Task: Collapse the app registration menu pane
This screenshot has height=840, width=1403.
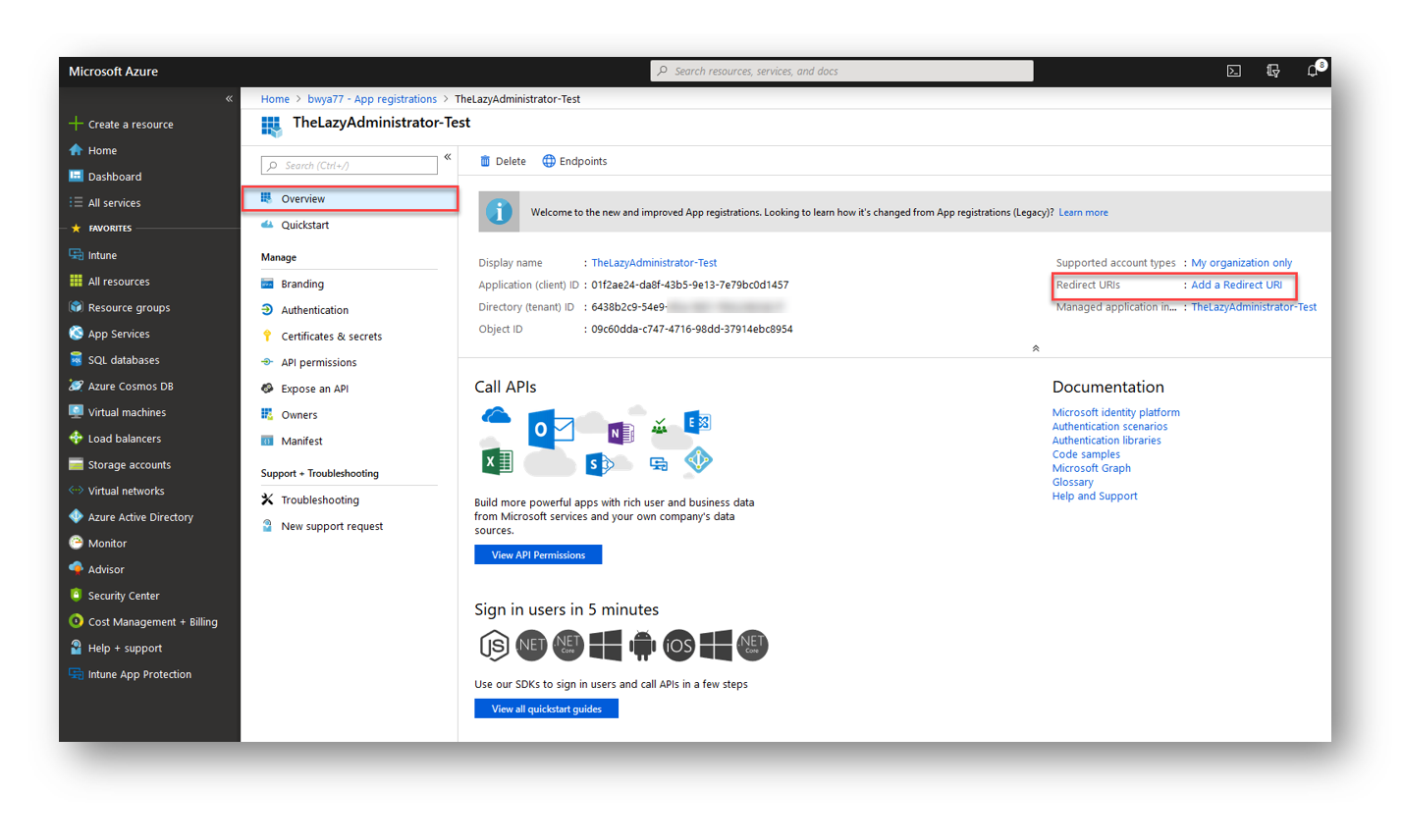Action: [x=448, y=157]
